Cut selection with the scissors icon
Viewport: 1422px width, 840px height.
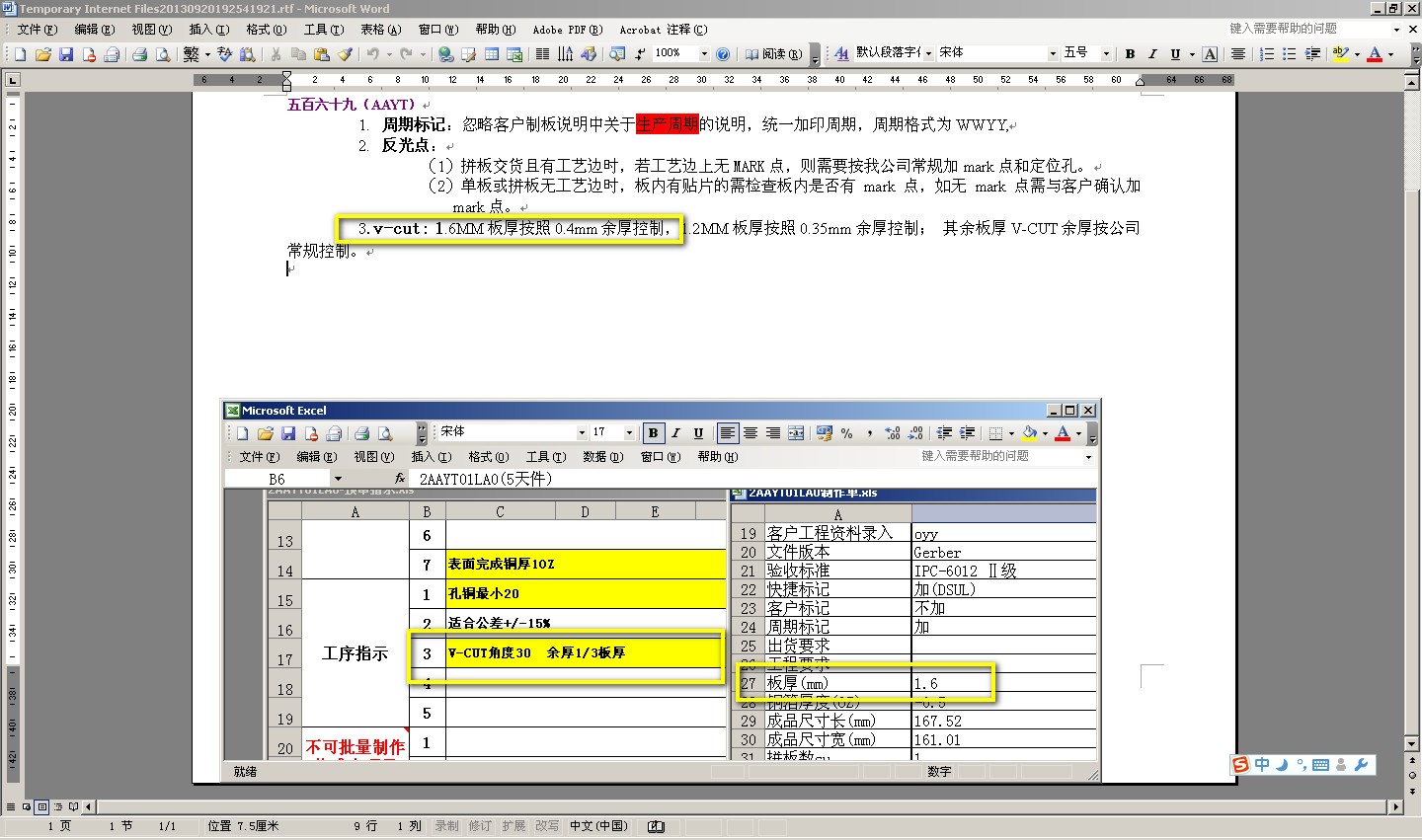(276, 54)
